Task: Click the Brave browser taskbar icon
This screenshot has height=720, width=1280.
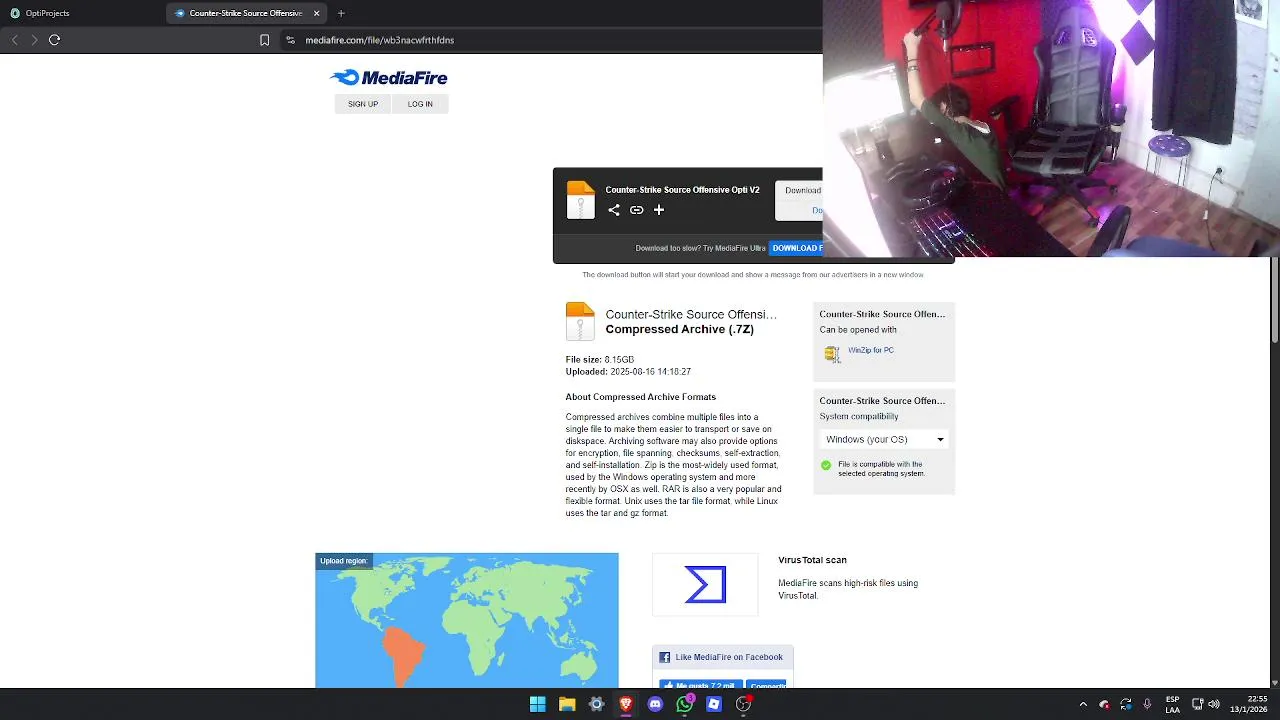Action: (626, 704)
